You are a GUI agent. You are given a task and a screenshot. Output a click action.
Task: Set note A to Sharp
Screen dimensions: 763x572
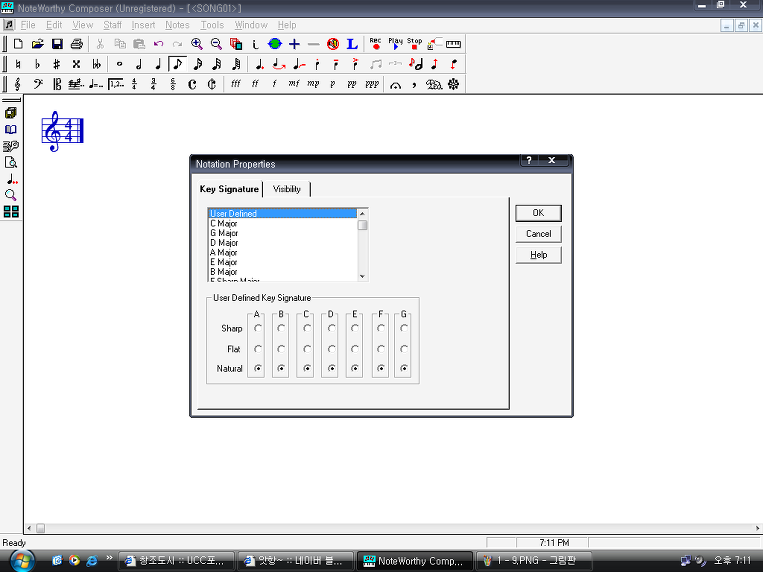pyautogui.click(x=258, y=328)
